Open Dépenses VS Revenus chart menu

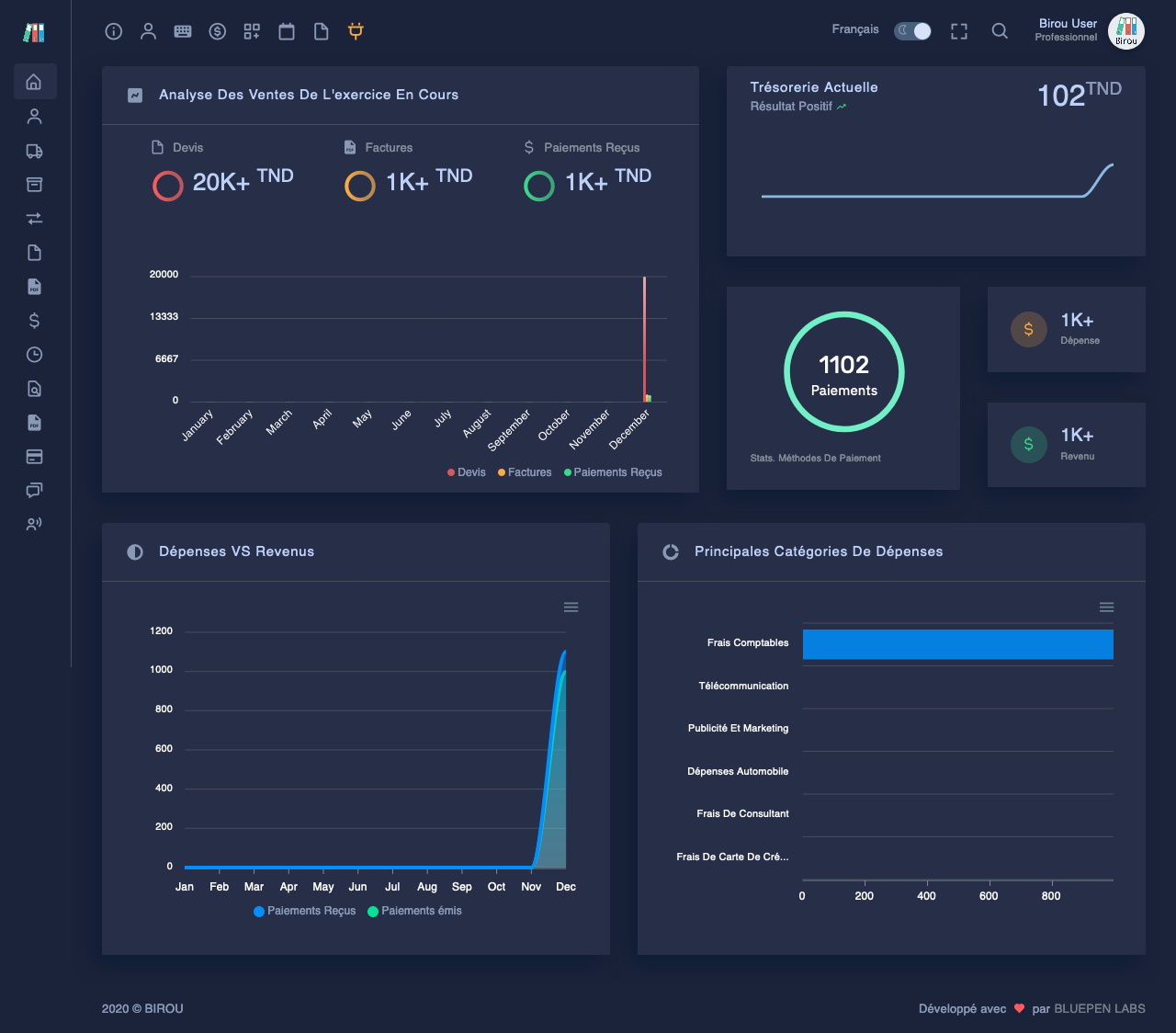point(571,607)
